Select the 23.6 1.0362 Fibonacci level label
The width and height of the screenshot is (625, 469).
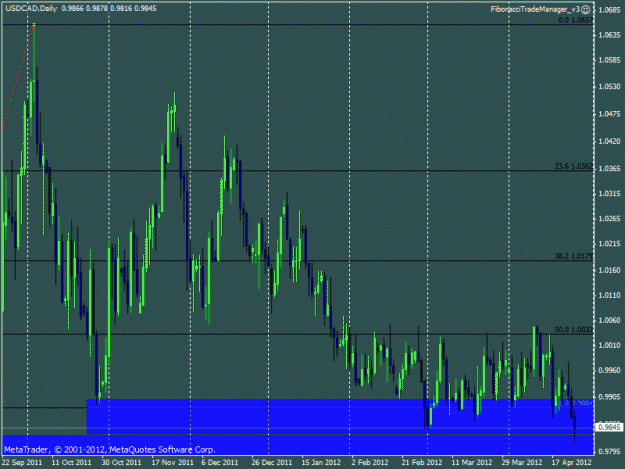click(574, 166)
